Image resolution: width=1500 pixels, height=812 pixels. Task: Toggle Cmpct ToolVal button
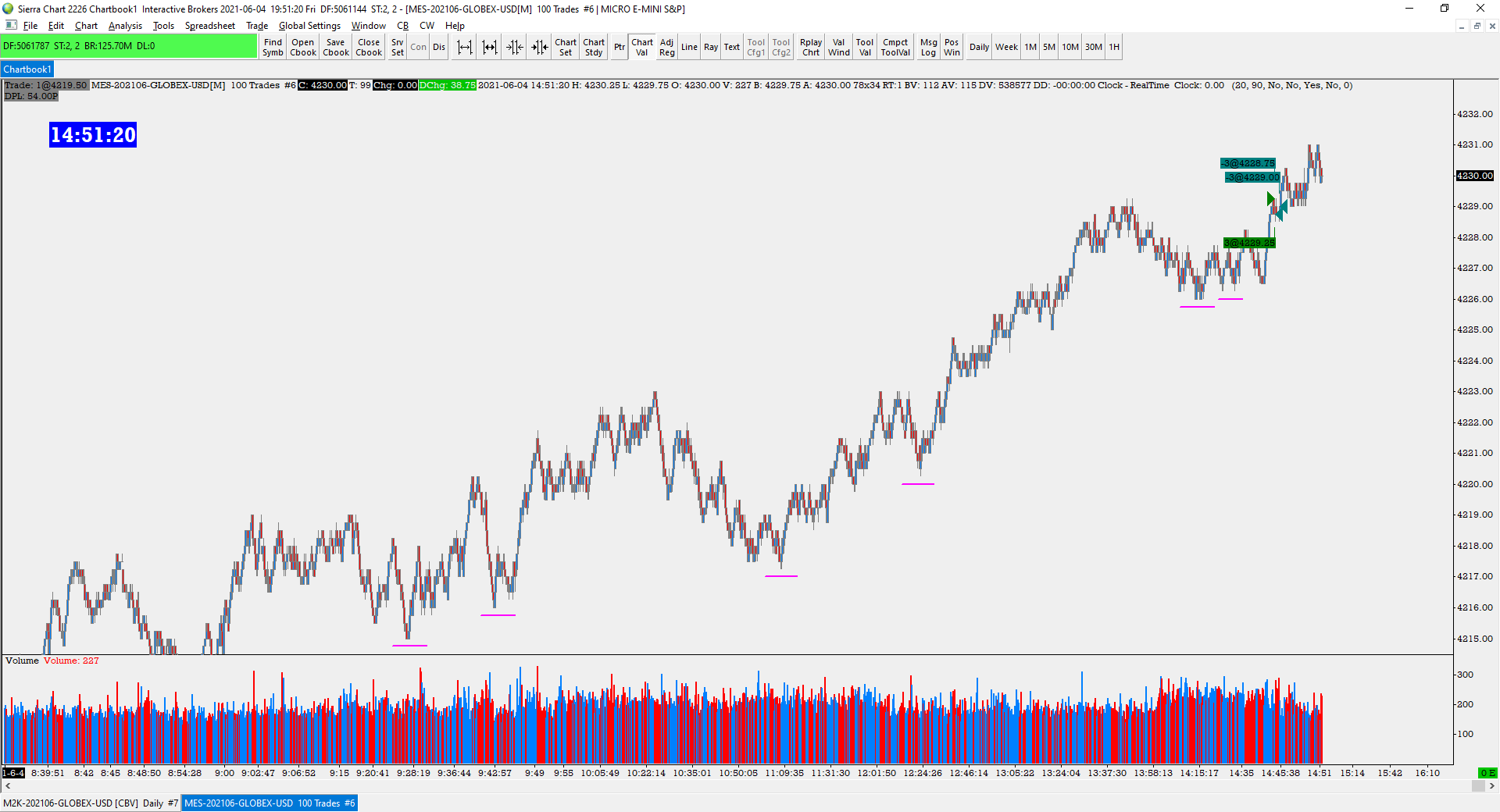click(x=895, y=47)
